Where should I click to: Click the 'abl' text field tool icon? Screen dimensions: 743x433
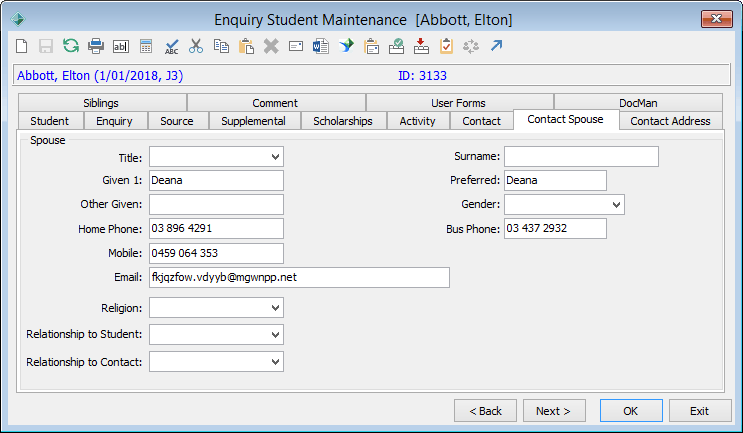121,46
